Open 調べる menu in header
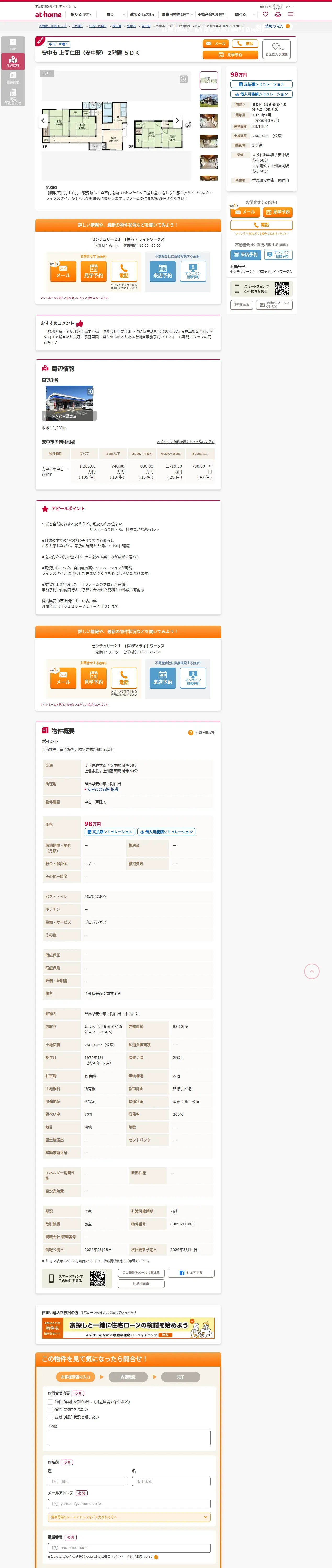332x1568 pixels. pos(241,14)
